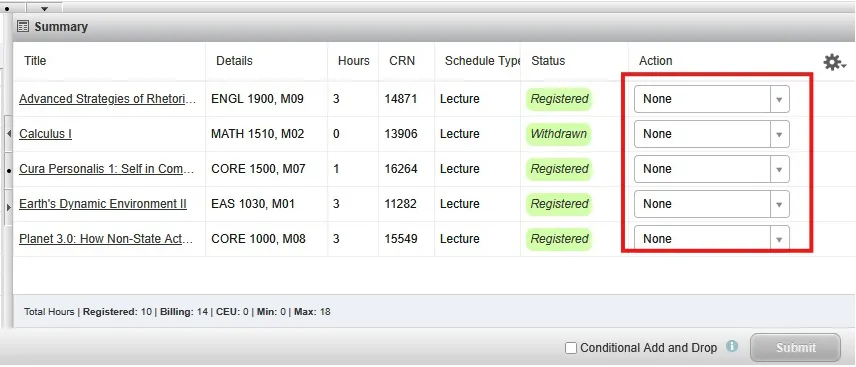Click Registered status for EAS 1030 row
The width and height of the screenshot is (856, 367).
[559, 204]
